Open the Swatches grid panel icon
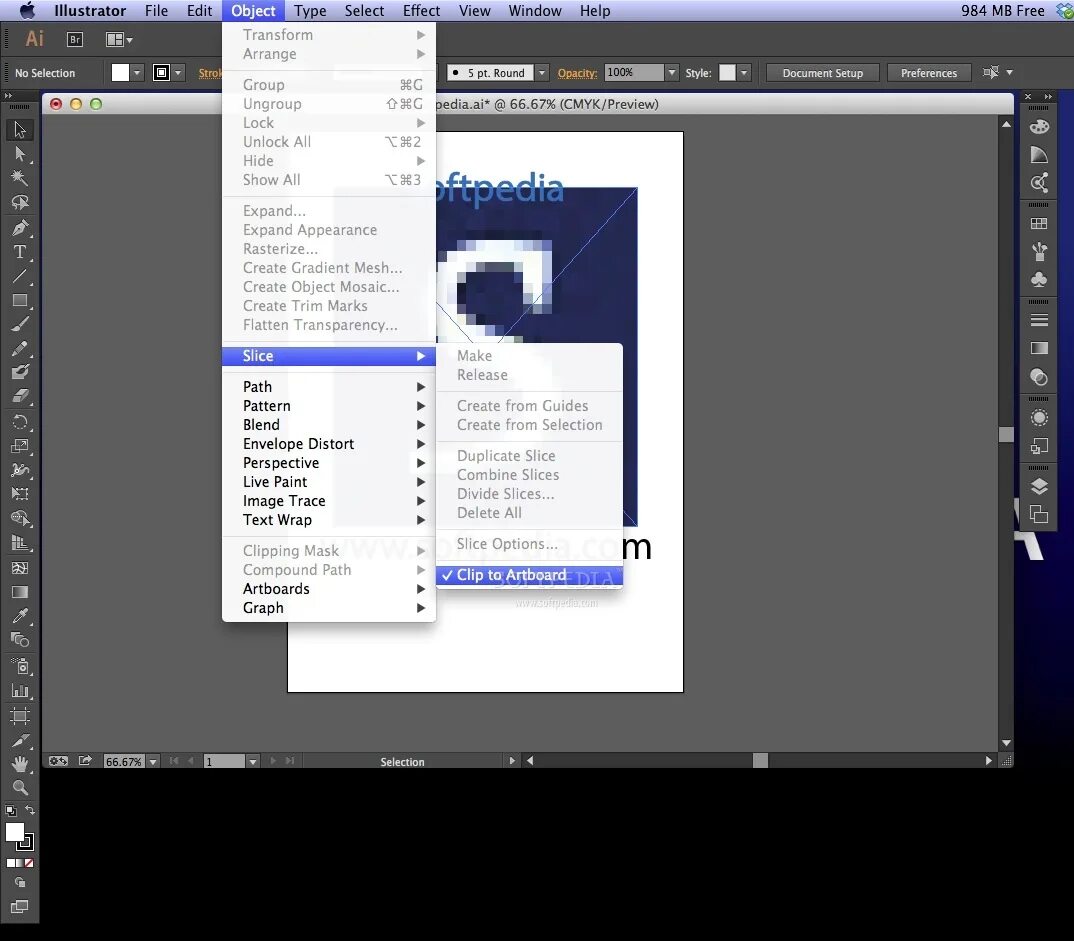 (x=1039, y=223)
